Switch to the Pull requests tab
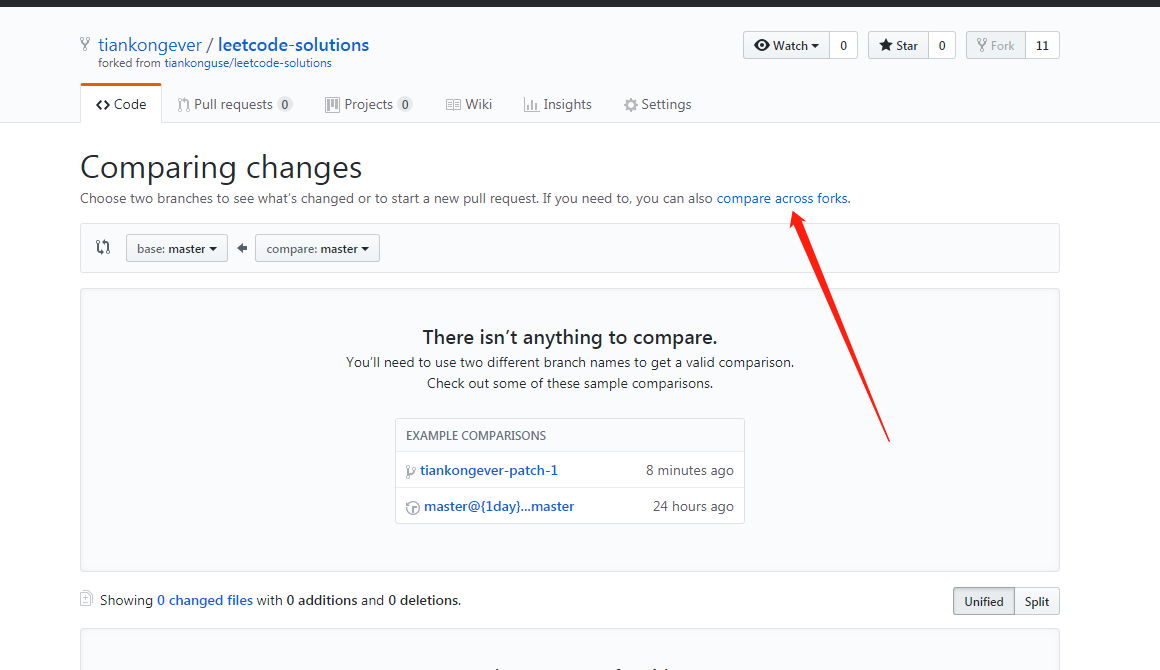 [234, 104]
